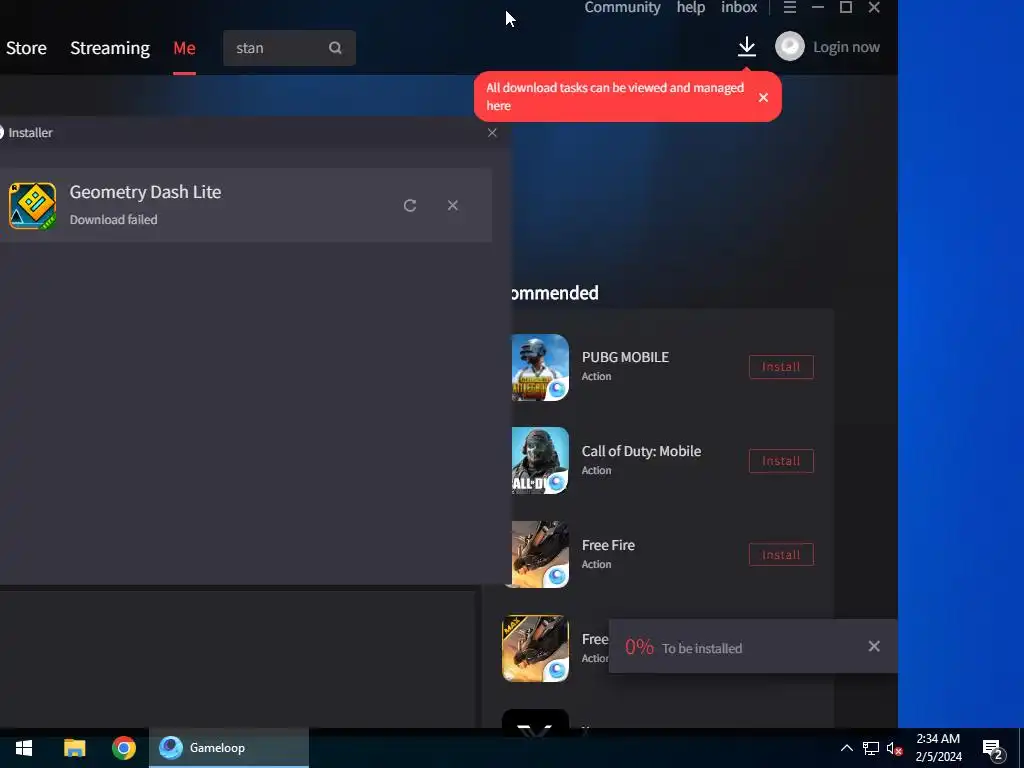Click the Free Fire MAX game thumbnail
The height and width of the screenshot is (768, 1024).
tap(536, 648)
